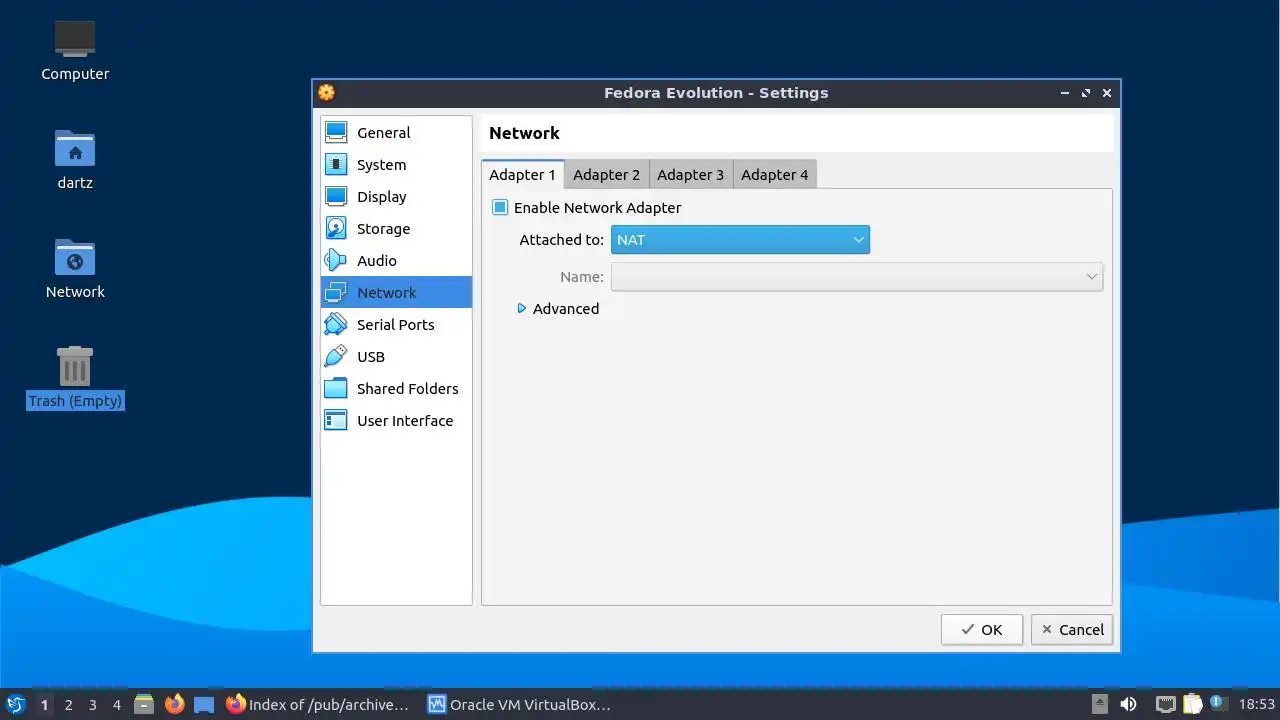Switch to the Adapter 3 tab
Screen dimensions: 1280x720
(x=690, y=175)
